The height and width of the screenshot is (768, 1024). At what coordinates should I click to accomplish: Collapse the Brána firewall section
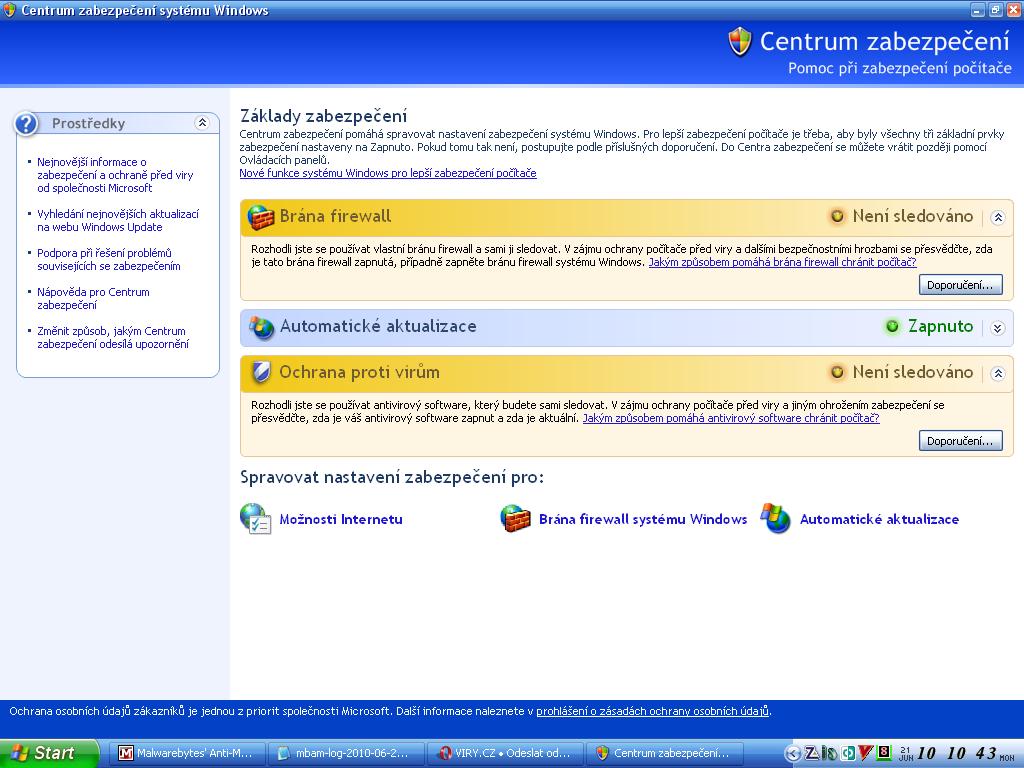(x=997, y=217)
